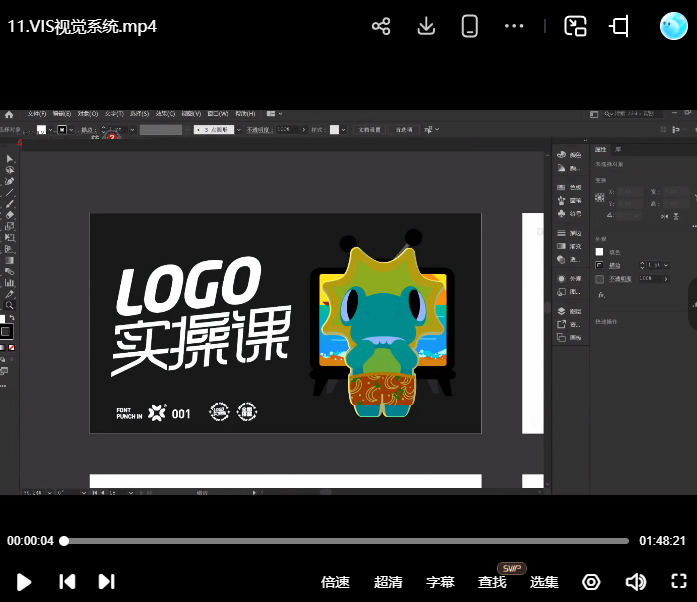Open the 倍速 playback speed menu
This screenshot has height=602, width=697.
[335, 582]
